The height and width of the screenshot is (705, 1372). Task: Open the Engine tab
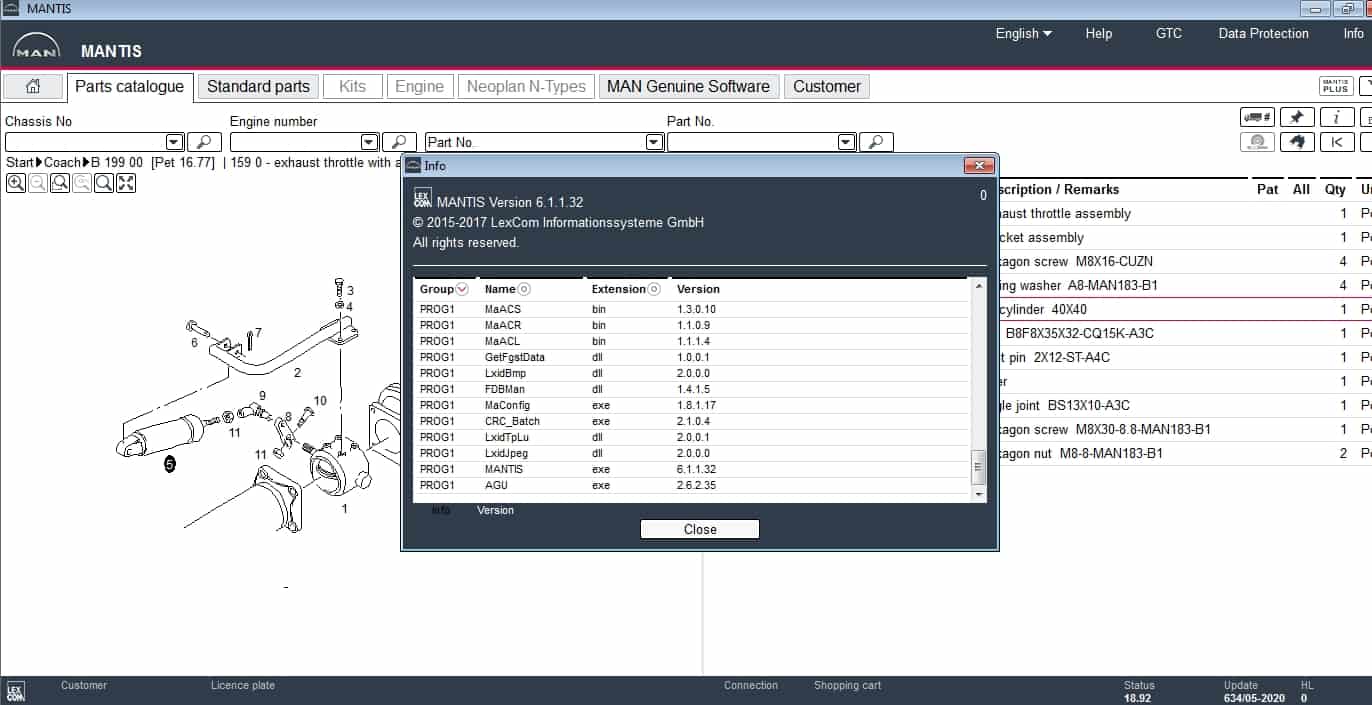point(420,86)
